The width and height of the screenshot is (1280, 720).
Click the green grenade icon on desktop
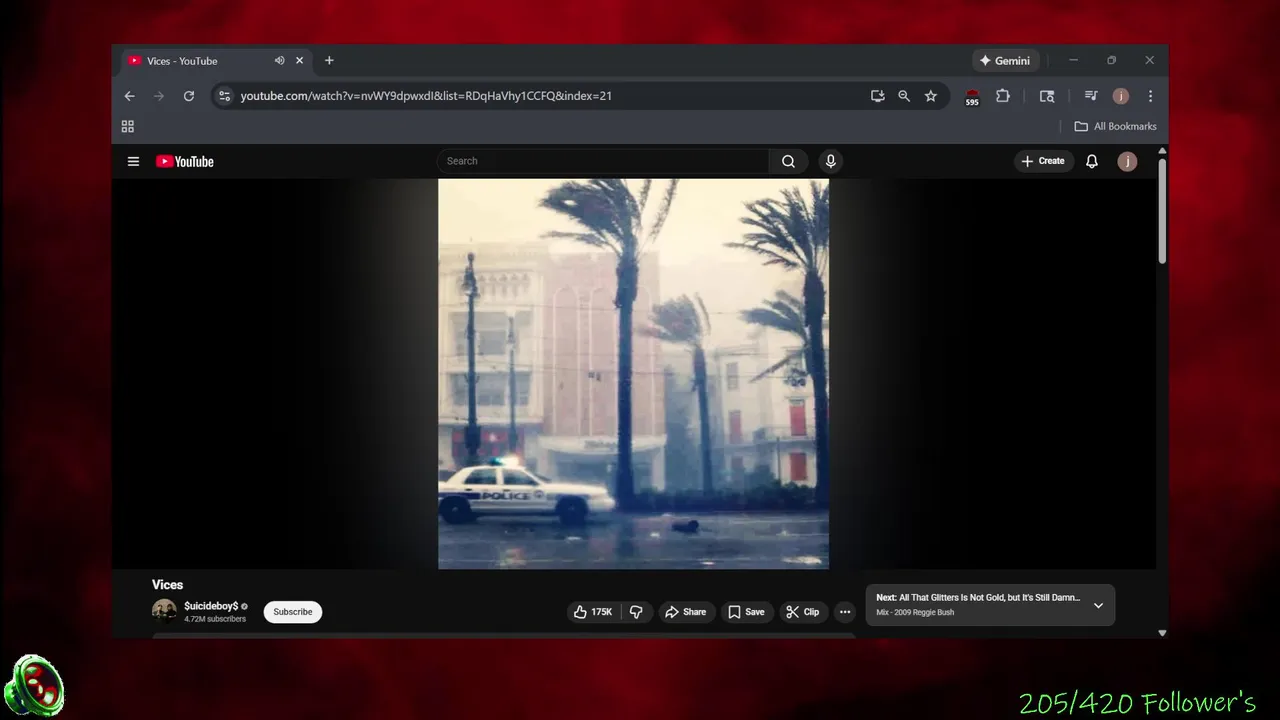[35, 687]
